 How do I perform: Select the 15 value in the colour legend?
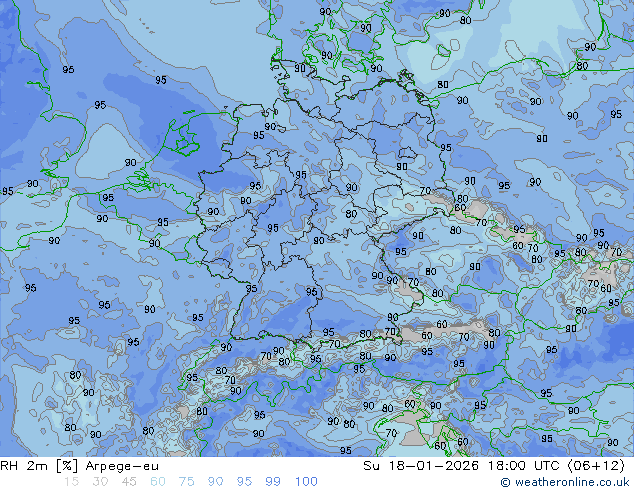point(71,482)
